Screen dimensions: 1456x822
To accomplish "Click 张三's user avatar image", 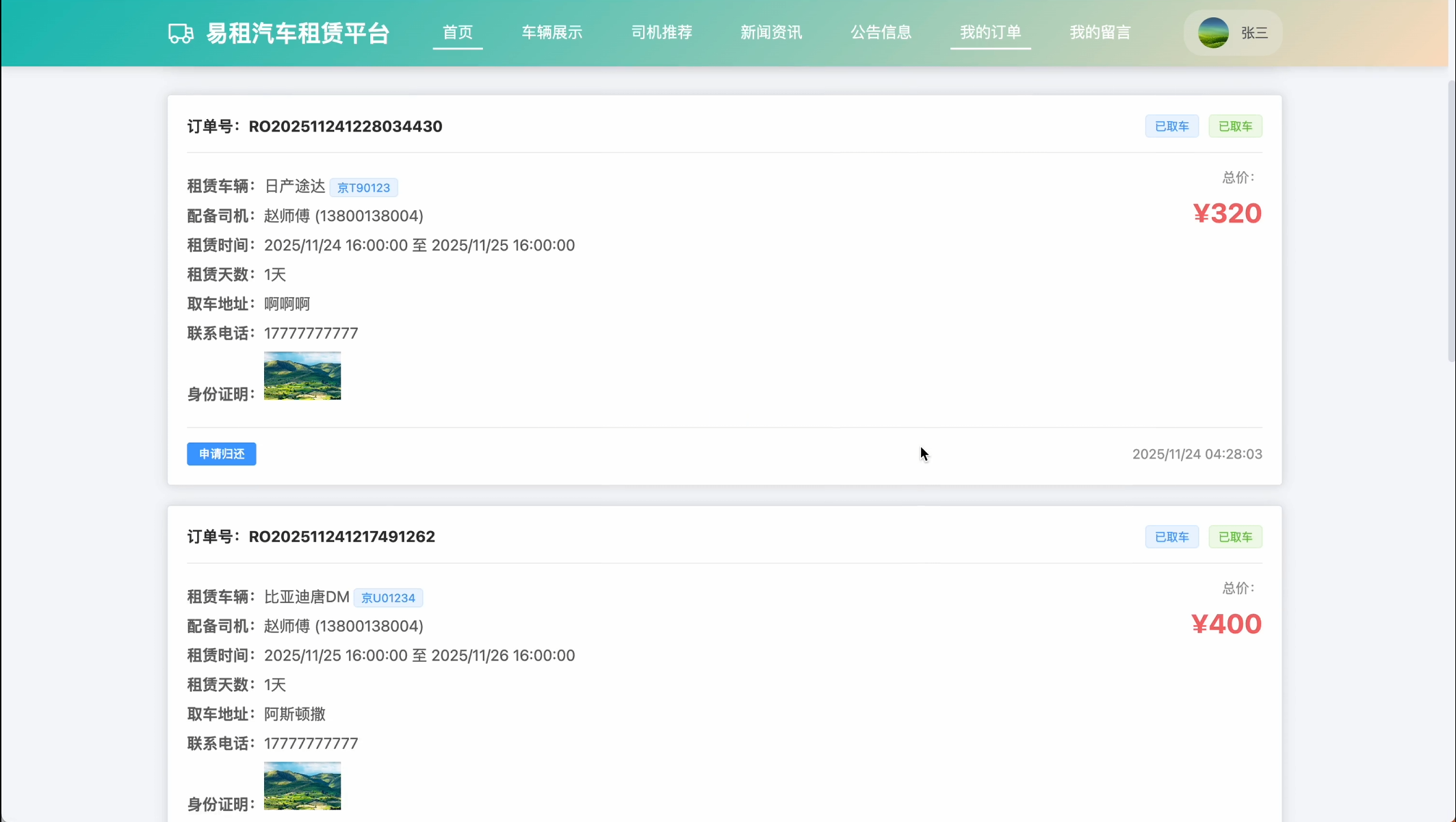I will [x=1213, y=33].
